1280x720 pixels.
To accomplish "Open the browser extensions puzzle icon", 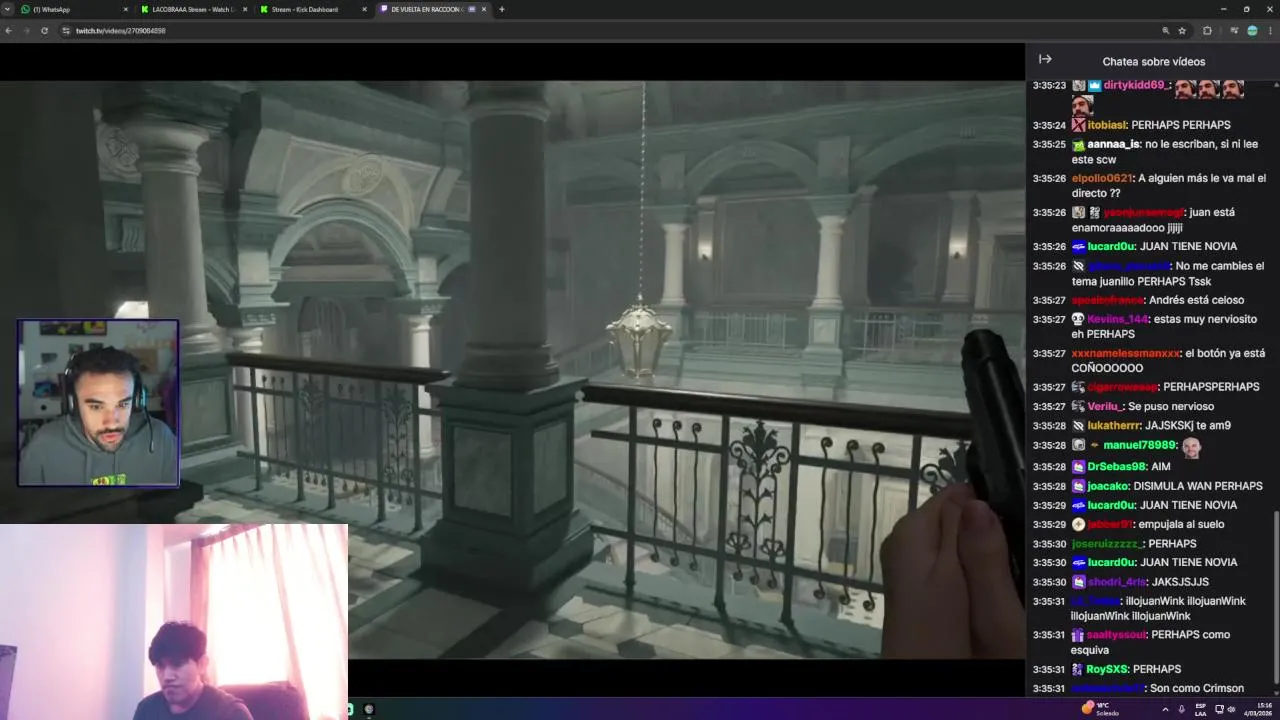I will (1207, 30).
